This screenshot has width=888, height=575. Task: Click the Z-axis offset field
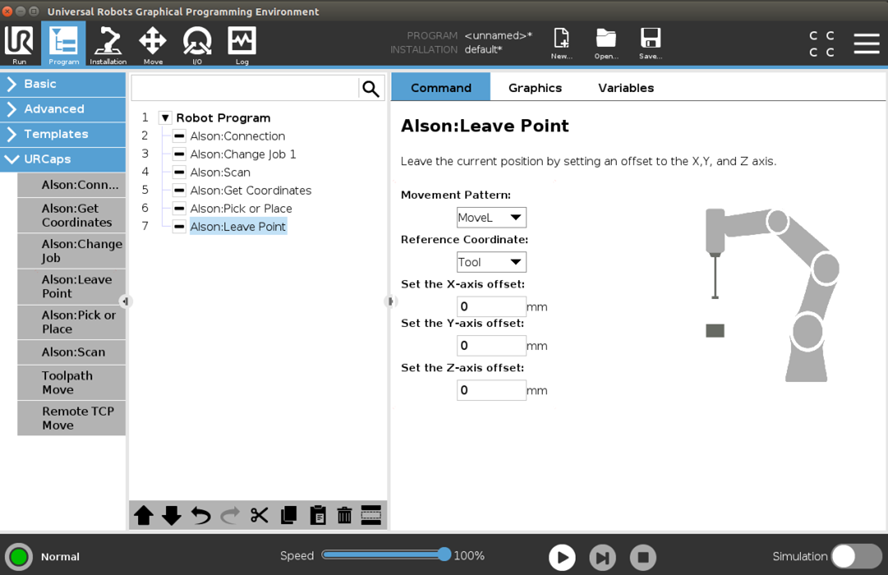492,390
